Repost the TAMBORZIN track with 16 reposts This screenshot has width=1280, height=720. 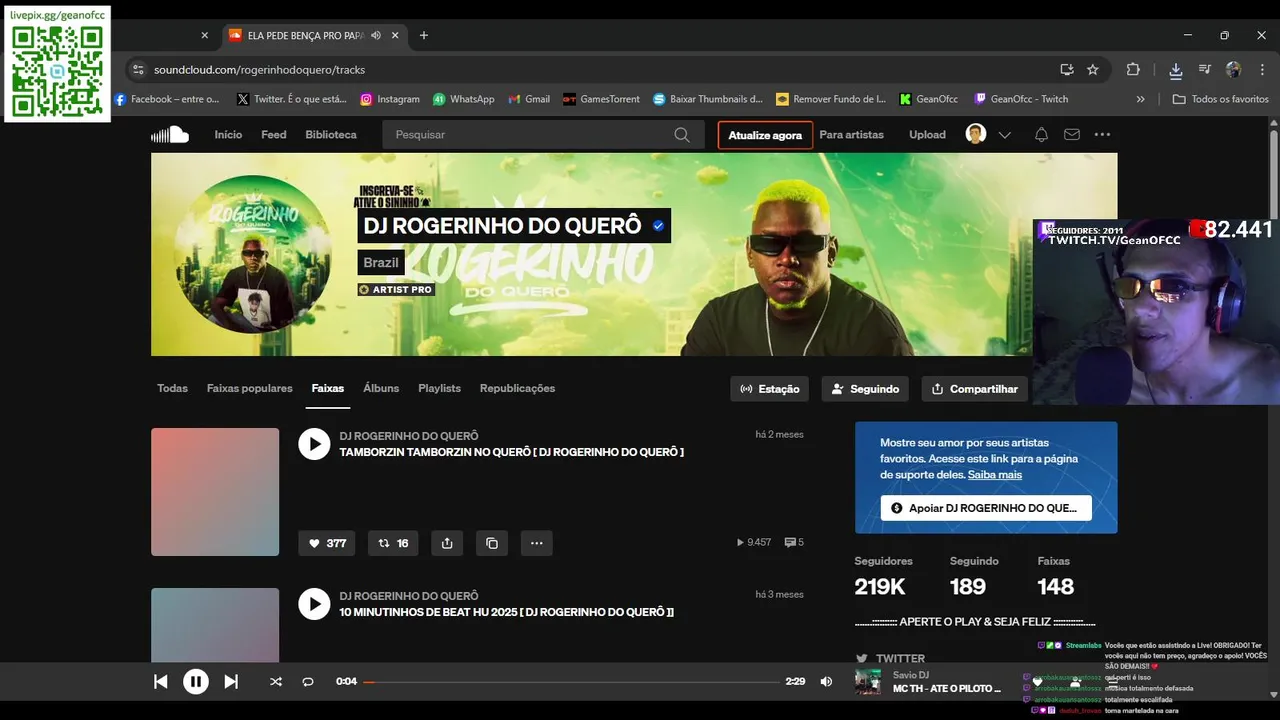[393, 543]
